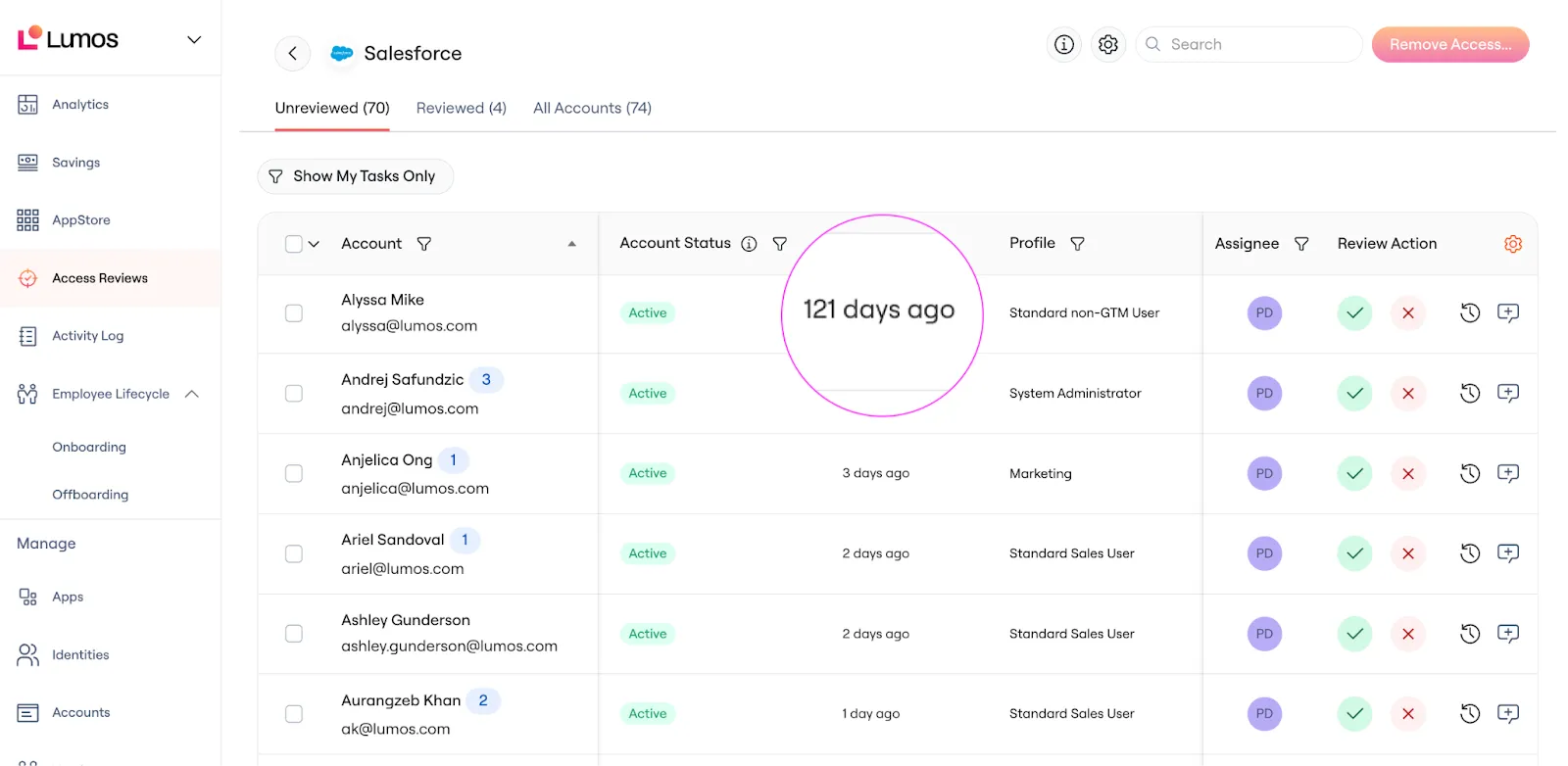The height and width of the screenshot is (766, 1568).
Task: Filter the Account Status column
Action: tap(780, 244)
